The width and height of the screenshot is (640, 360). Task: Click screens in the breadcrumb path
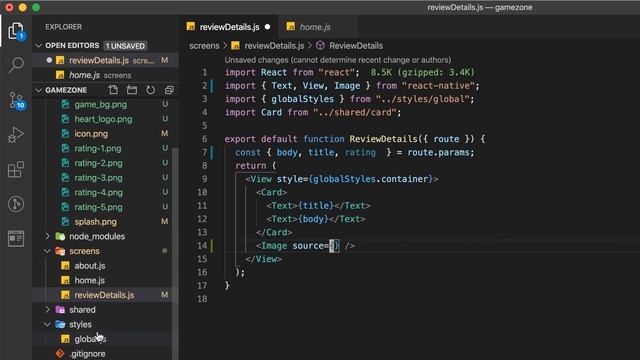(204, 46)
